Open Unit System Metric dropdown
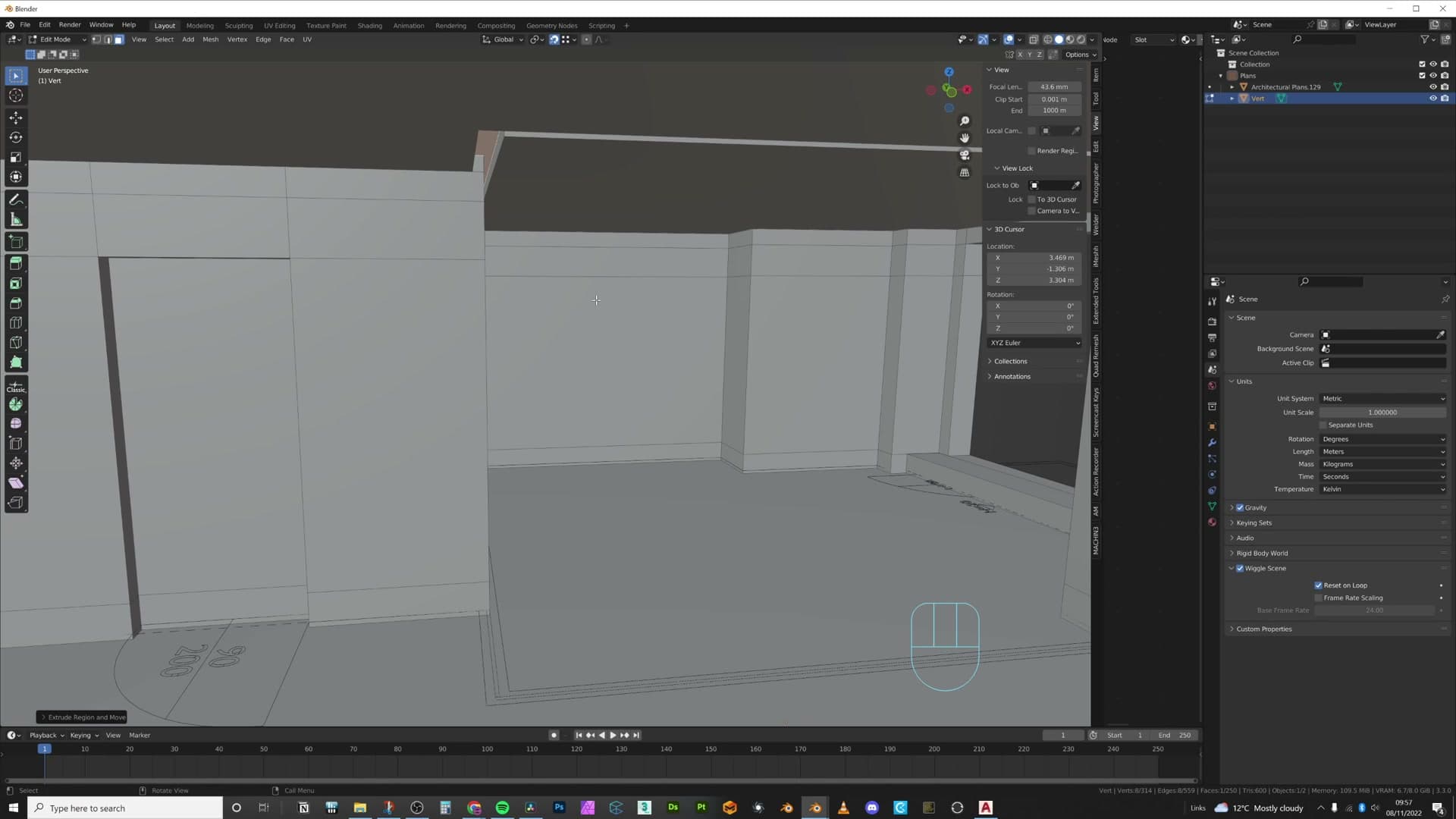The image size is (1456, 819). coord(1383,399)
